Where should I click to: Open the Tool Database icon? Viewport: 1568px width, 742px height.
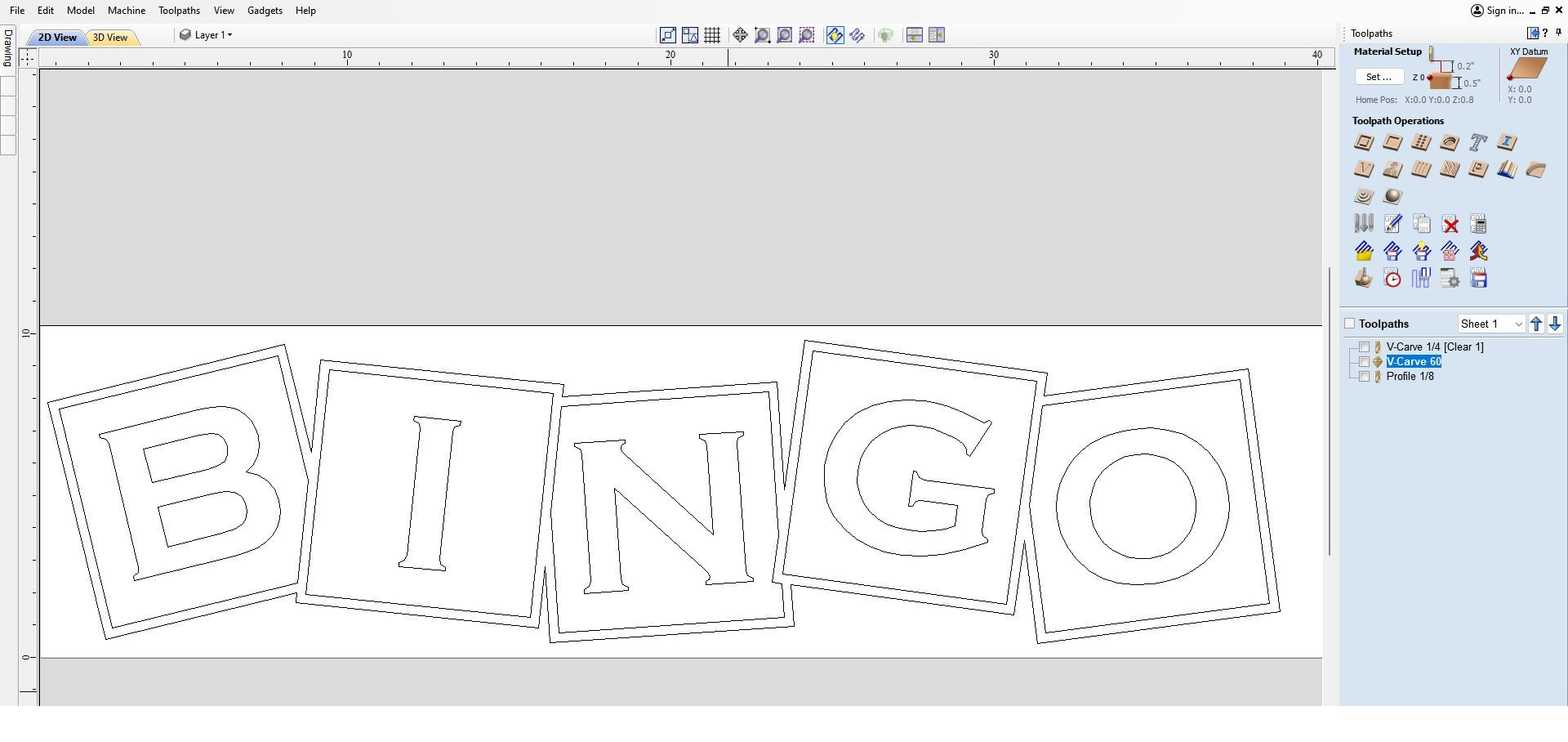point(1363,223)
